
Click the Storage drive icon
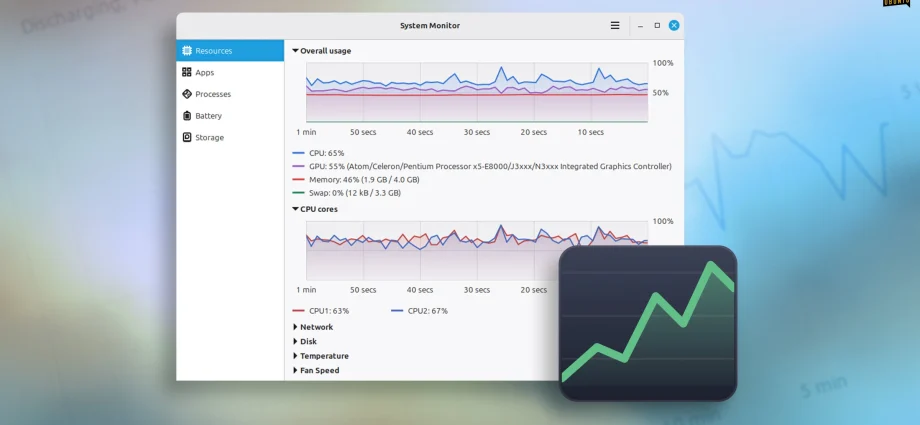point(187,137)
